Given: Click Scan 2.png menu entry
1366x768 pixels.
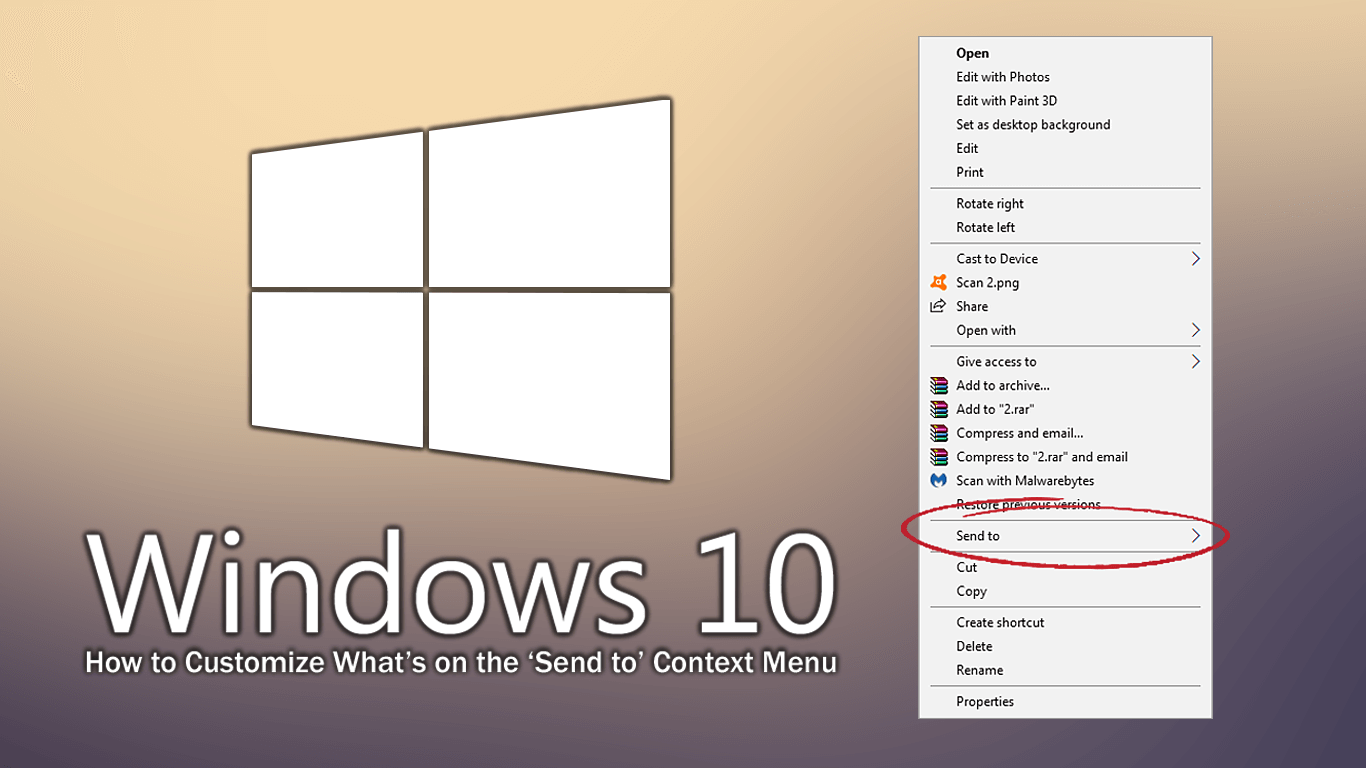Looking at the screenshot, I should click(988, 283).
